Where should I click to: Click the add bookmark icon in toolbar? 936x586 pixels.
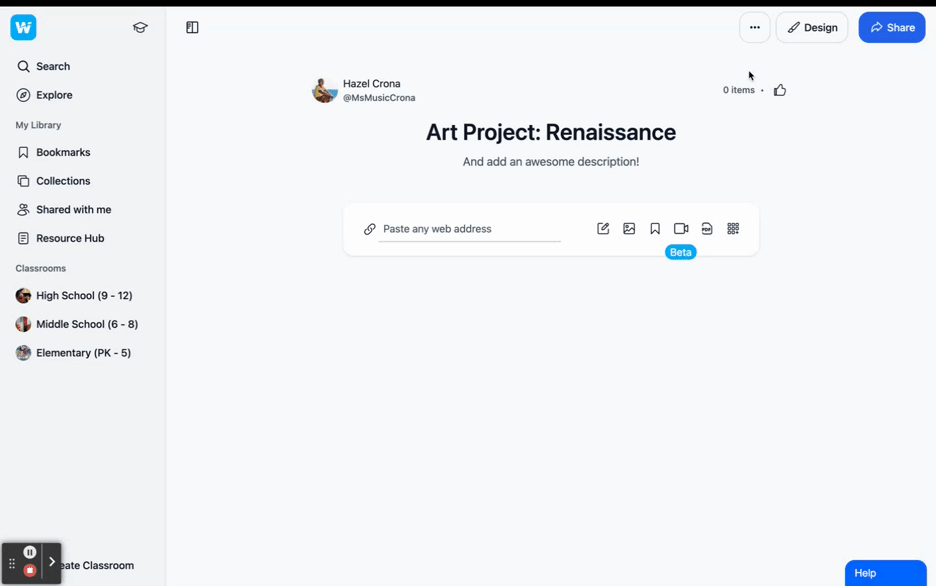click(655, 229)
